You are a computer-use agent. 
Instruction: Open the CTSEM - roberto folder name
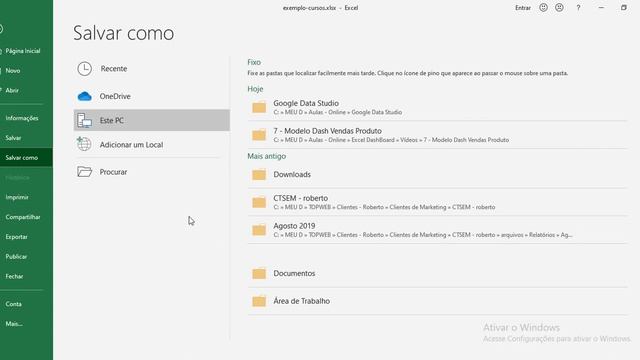(x=300, y=198)
